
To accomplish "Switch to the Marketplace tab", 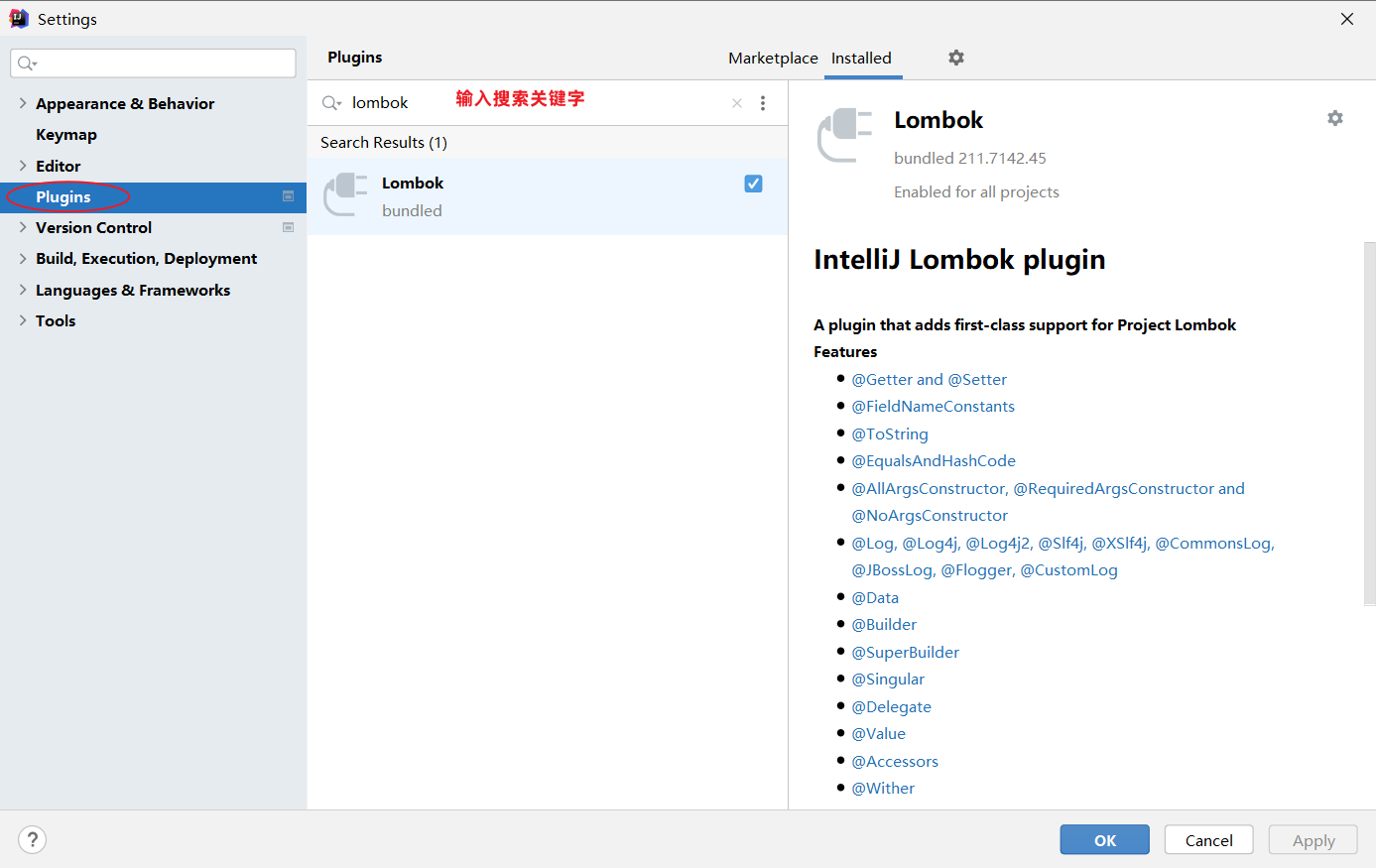I will [x=773, y=59].
